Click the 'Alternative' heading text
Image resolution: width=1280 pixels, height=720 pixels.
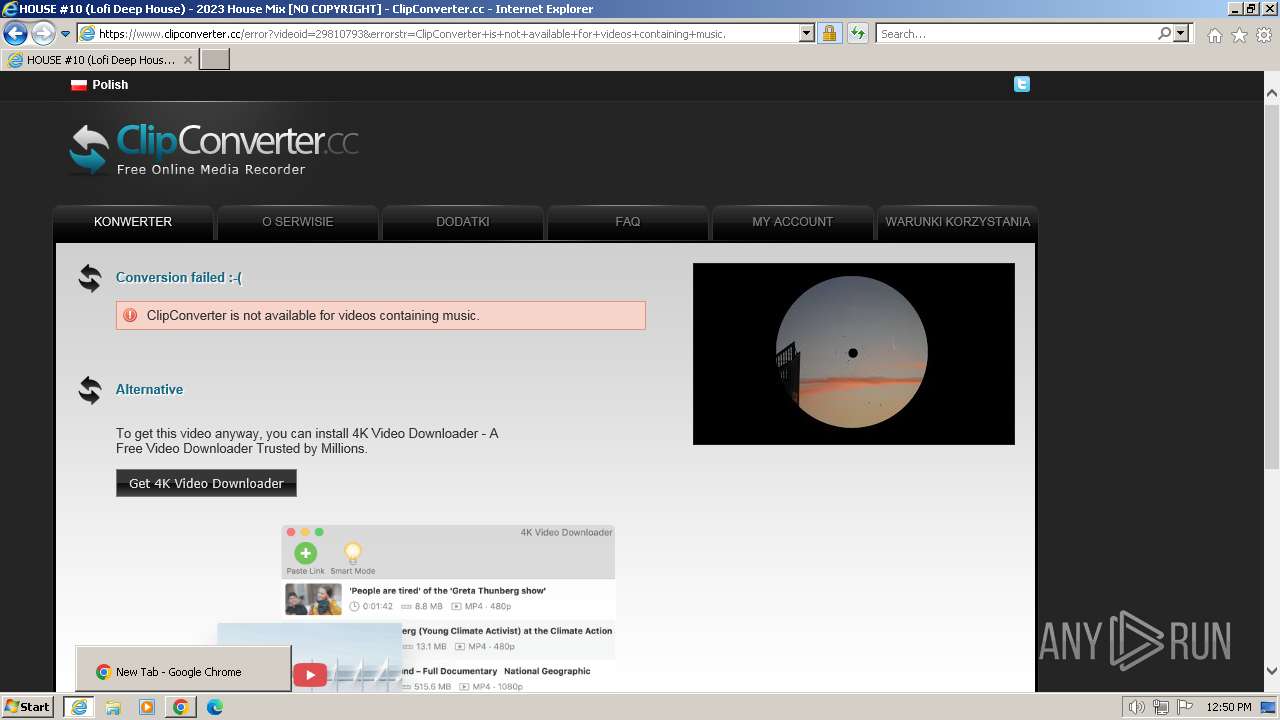[x=149, y=390]
